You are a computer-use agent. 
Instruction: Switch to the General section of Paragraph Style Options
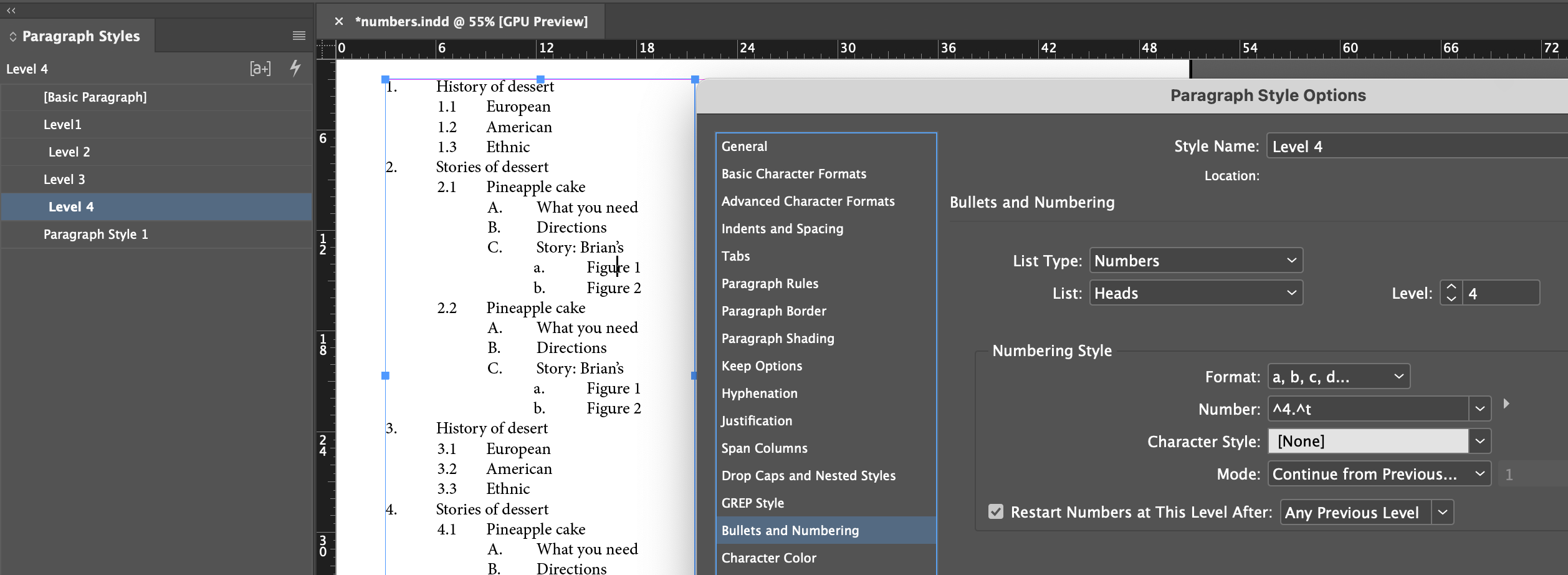click(745, 145)
